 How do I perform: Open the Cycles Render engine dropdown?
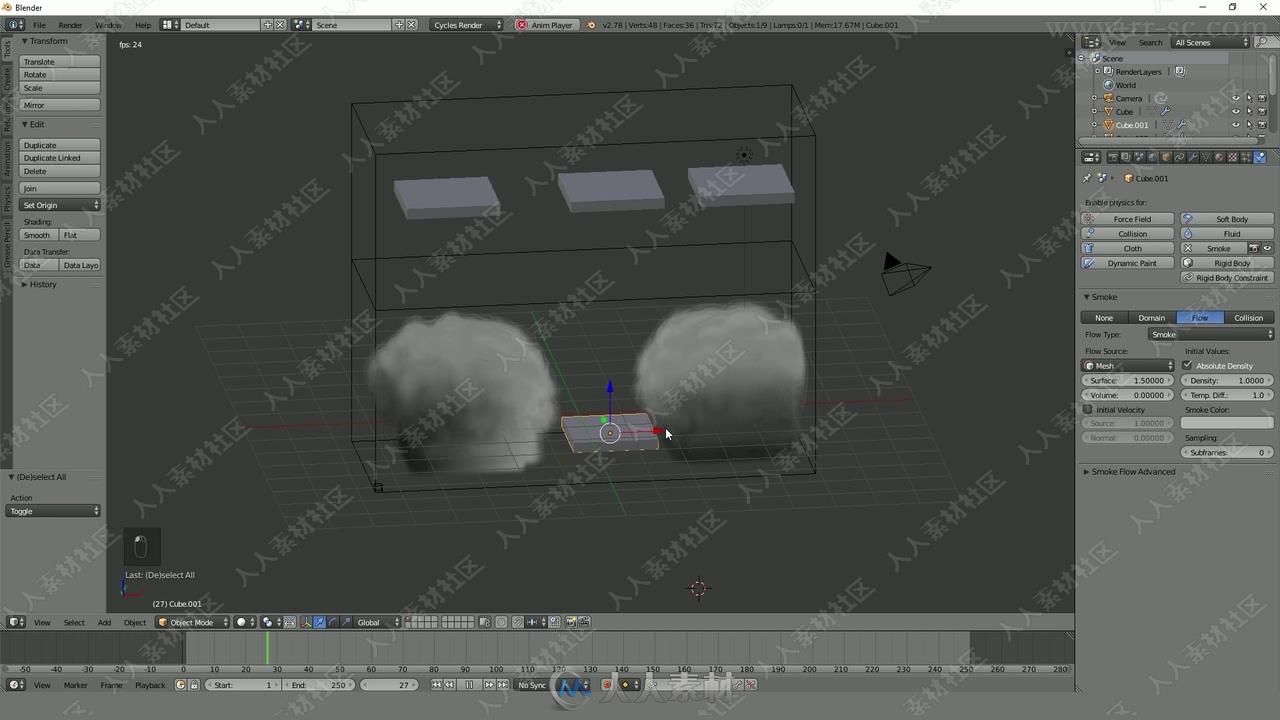pyautogui.click(x=466, y=24)
